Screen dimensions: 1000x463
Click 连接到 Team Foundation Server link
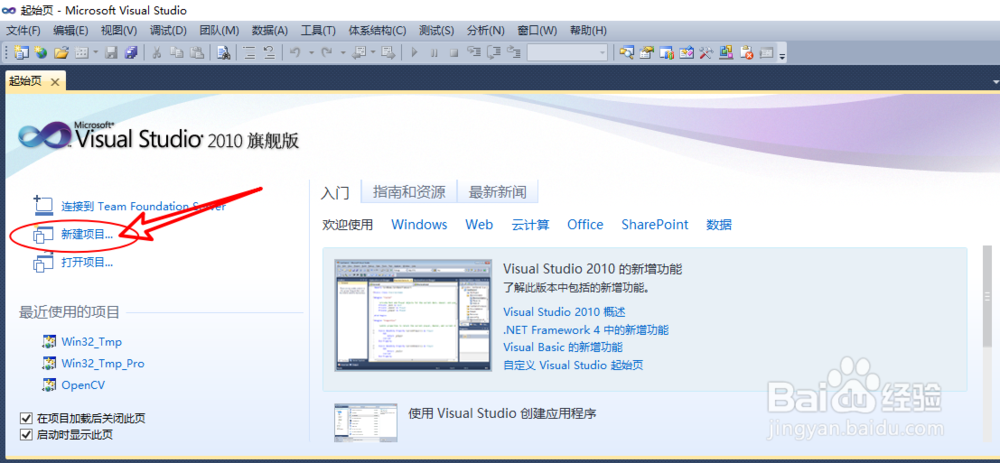tap(143, 207)
